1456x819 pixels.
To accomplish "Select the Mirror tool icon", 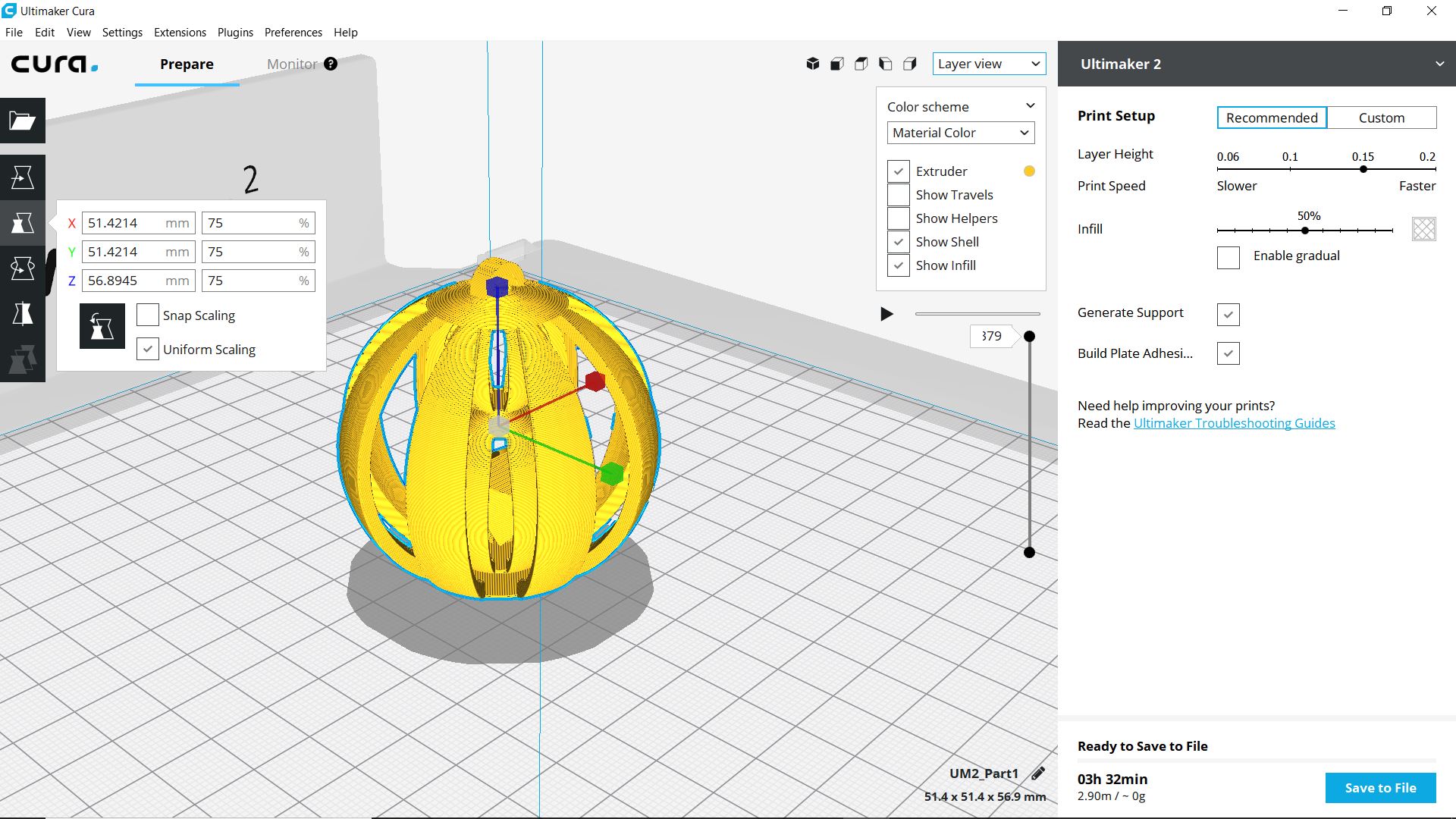I will point(23,313).
